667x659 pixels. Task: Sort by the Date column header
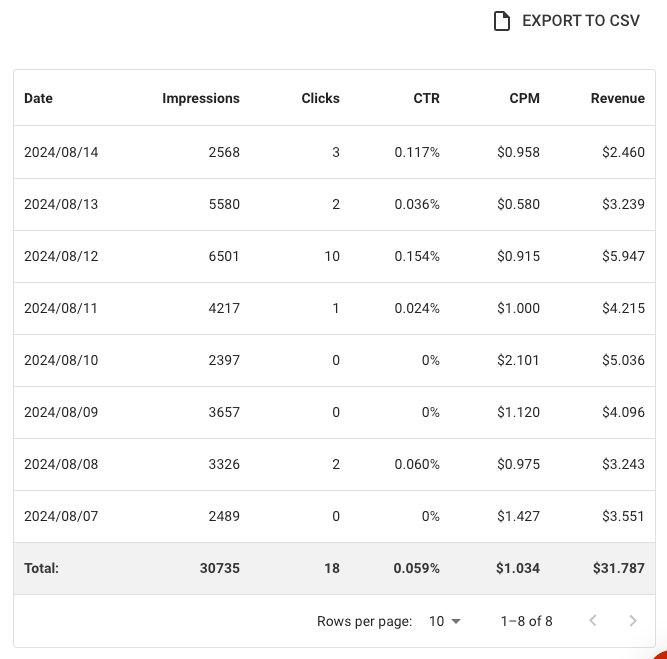39,98
